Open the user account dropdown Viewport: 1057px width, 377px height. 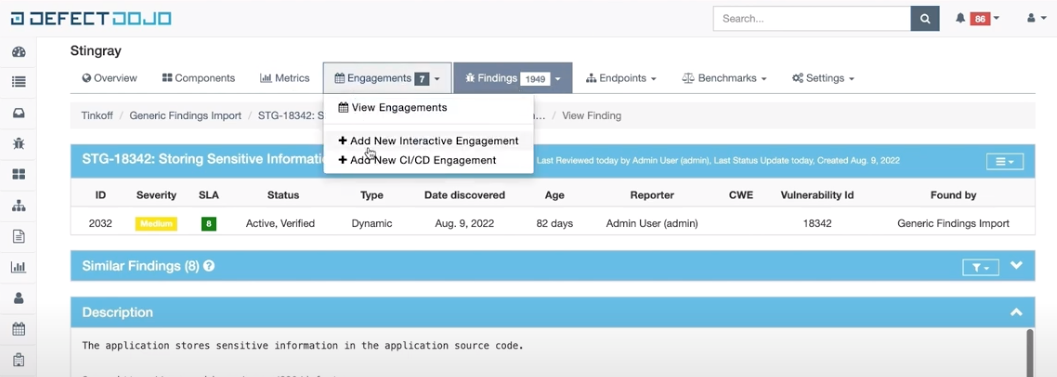click(1035, 19)
